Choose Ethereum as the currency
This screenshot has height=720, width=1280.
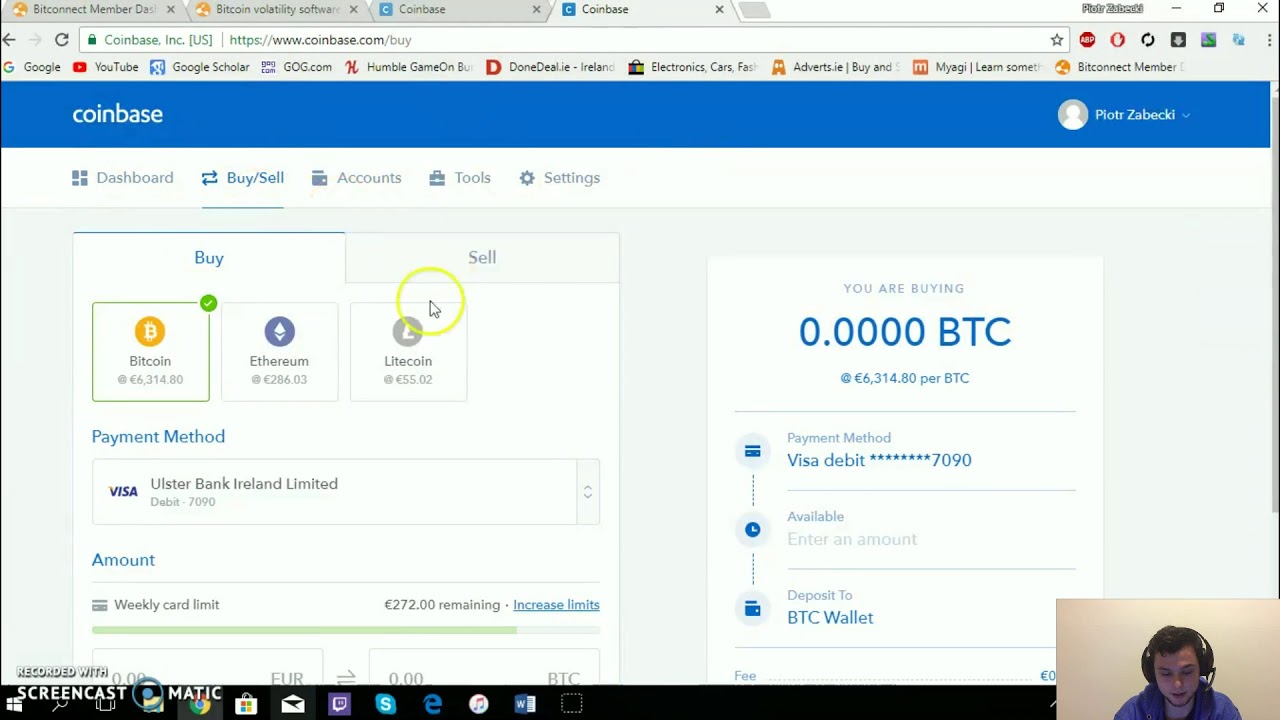point(279,352)
